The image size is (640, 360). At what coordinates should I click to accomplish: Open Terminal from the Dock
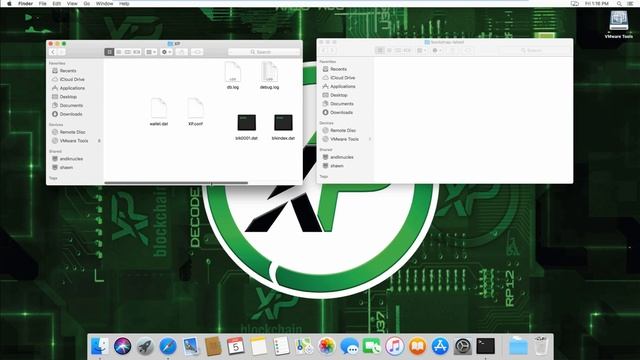(x=486, y=346)
